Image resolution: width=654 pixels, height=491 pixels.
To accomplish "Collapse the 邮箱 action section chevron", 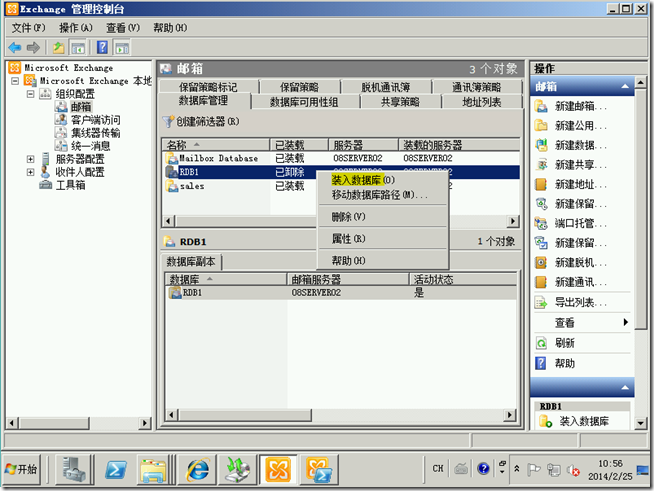I will pos(625,86).
